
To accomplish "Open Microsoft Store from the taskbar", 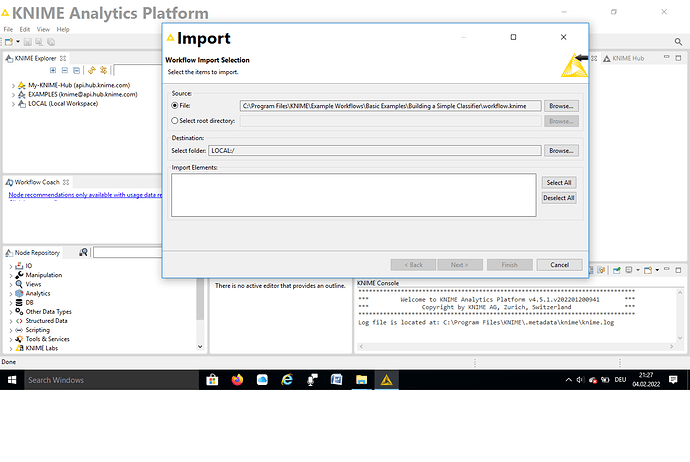I will pos(212,380).
